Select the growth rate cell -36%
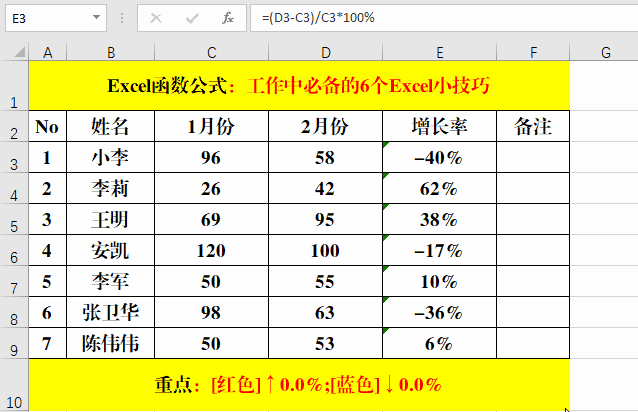638x412 pixels. [x=439, y=312]
